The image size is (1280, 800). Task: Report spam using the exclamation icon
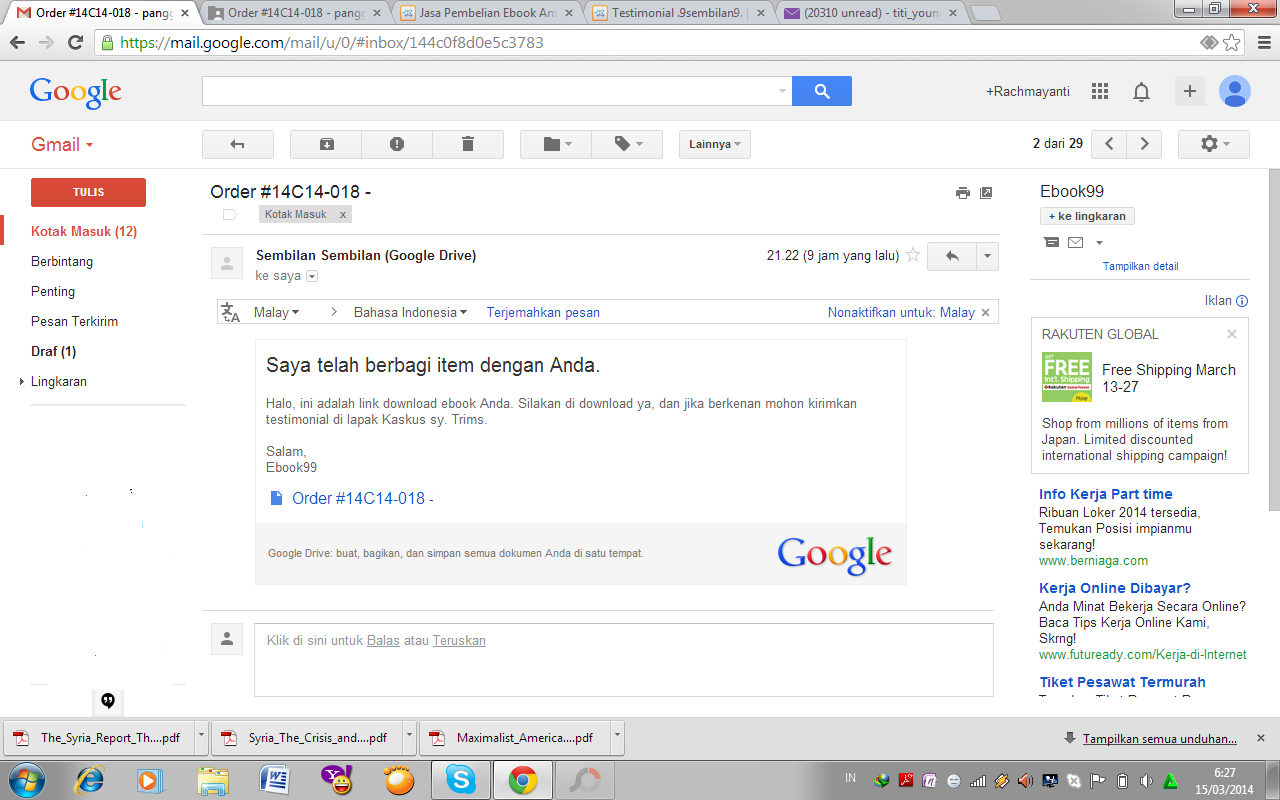point(397,144)
